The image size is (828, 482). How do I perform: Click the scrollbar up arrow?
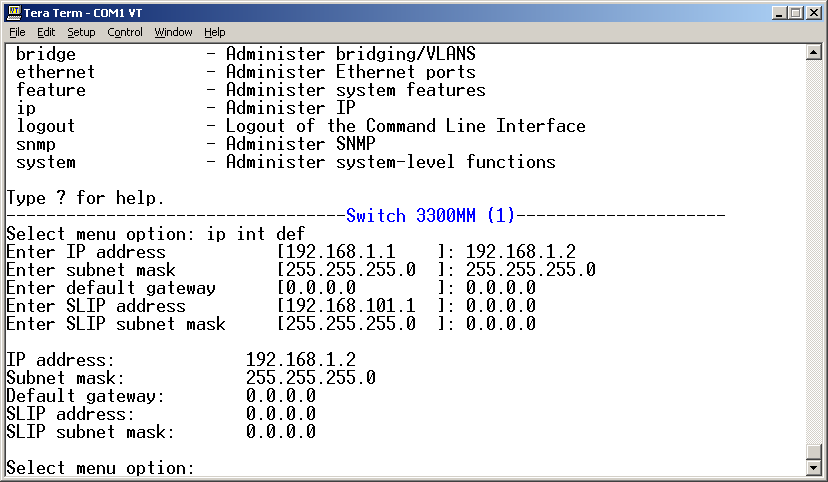[x=813, y=52]
